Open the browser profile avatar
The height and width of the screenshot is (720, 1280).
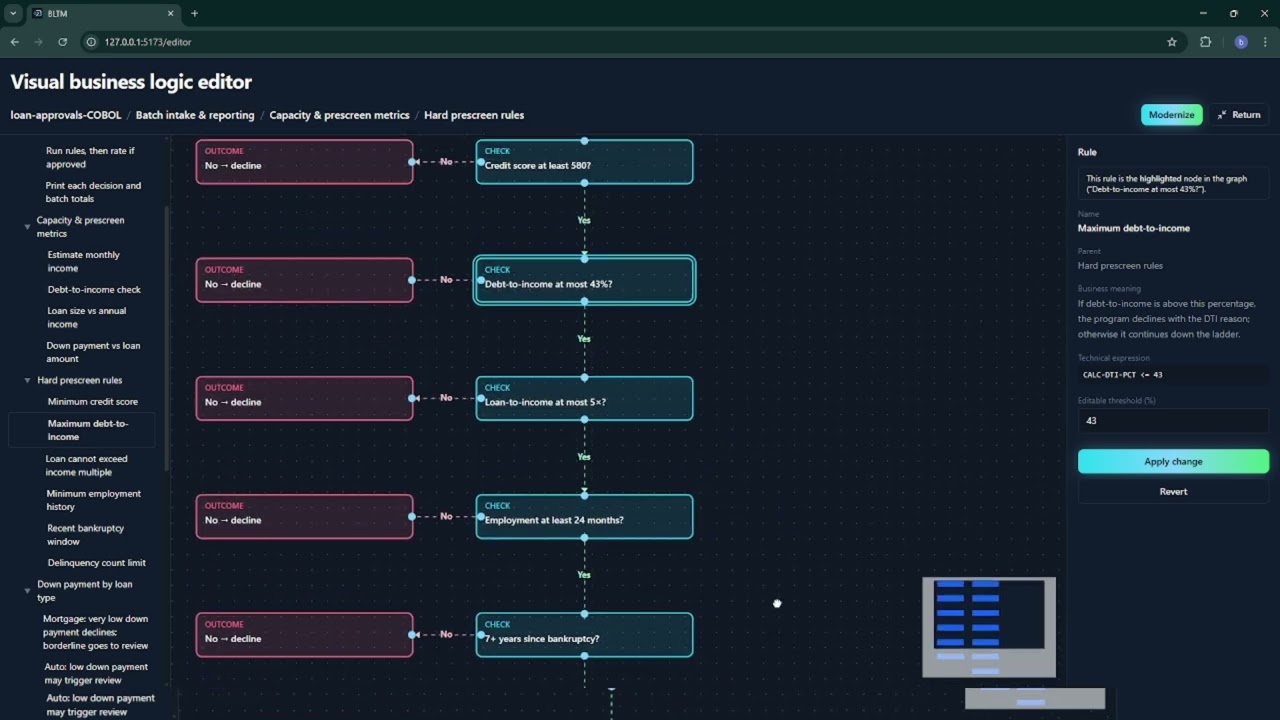[1241, 42]
